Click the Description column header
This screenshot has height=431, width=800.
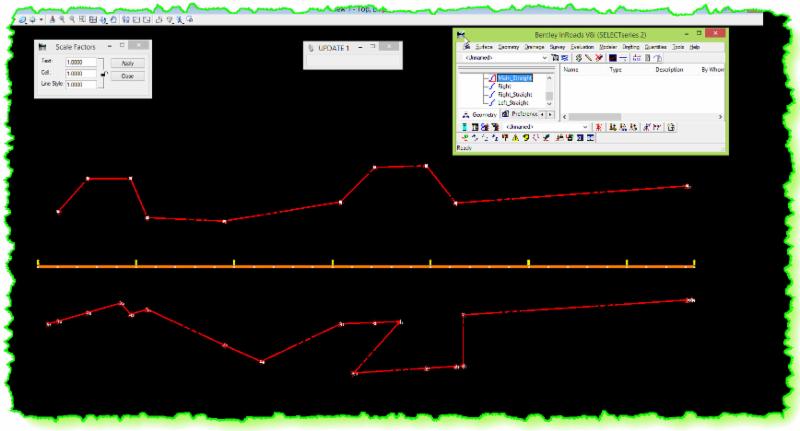pyautogui.click(x=669, y=69)
